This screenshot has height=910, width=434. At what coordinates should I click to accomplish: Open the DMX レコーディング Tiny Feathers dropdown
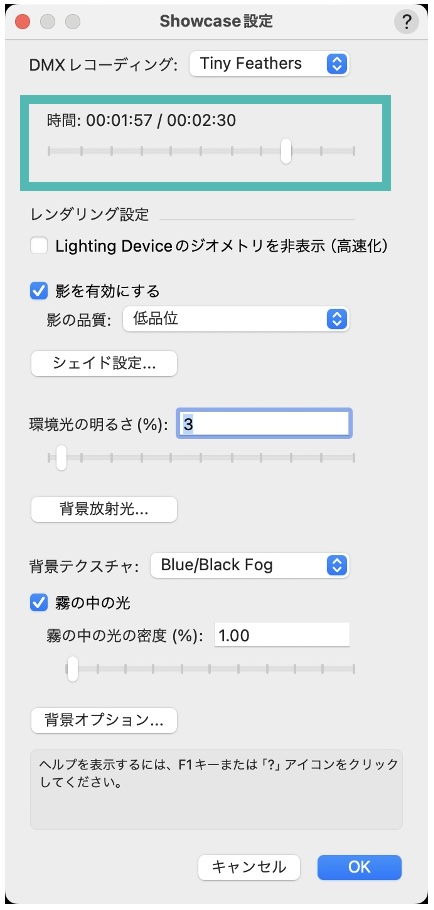(269, 63)
